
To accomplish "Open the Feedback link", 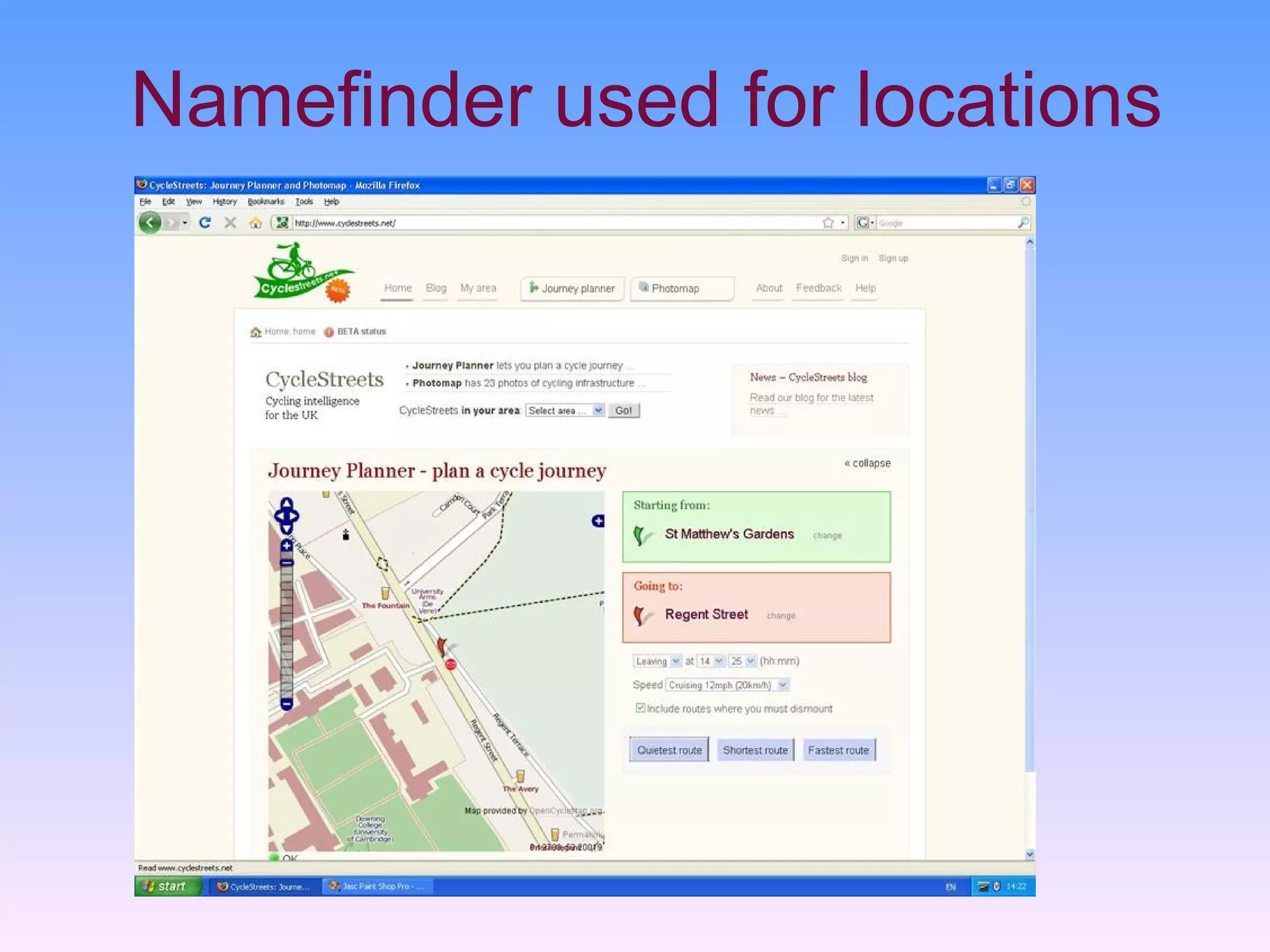I will pos(819,288).
